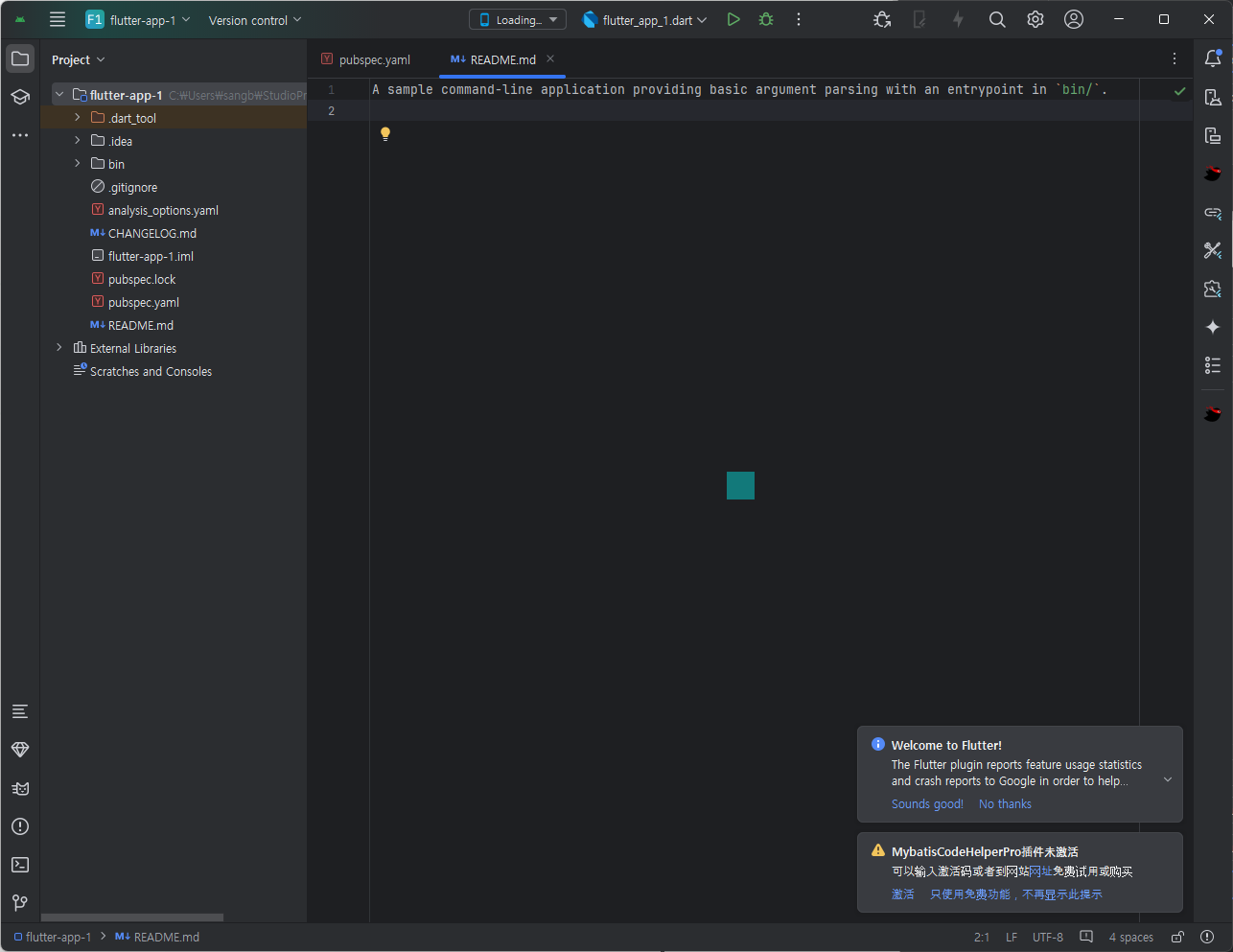Change indentation via the 4 spaces status item
The width and height of the screenshot is (1233, 952).
(1130, 937)
